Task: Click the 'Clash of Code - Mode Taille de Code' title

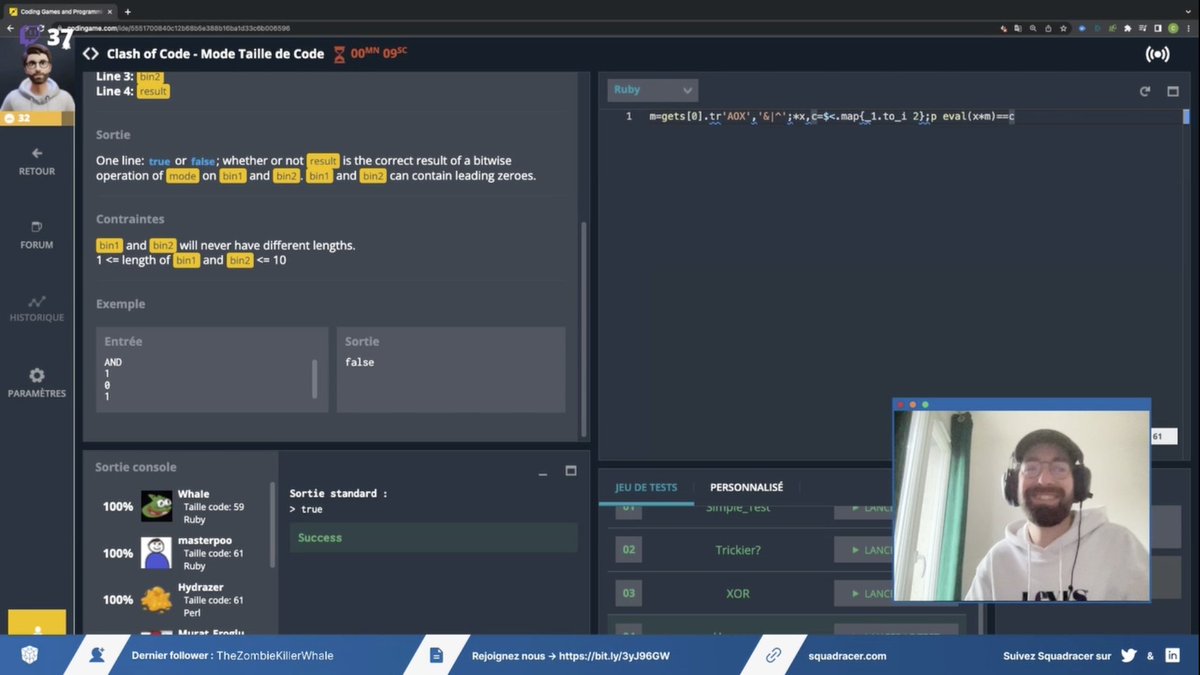Action: click(x=215, y=54)
